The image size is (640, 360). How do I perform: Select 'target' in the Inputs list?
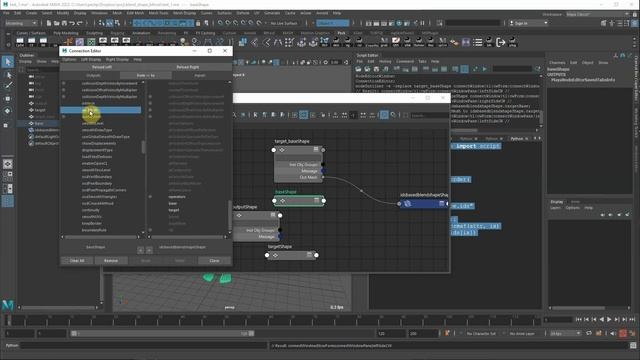[173, 210]
